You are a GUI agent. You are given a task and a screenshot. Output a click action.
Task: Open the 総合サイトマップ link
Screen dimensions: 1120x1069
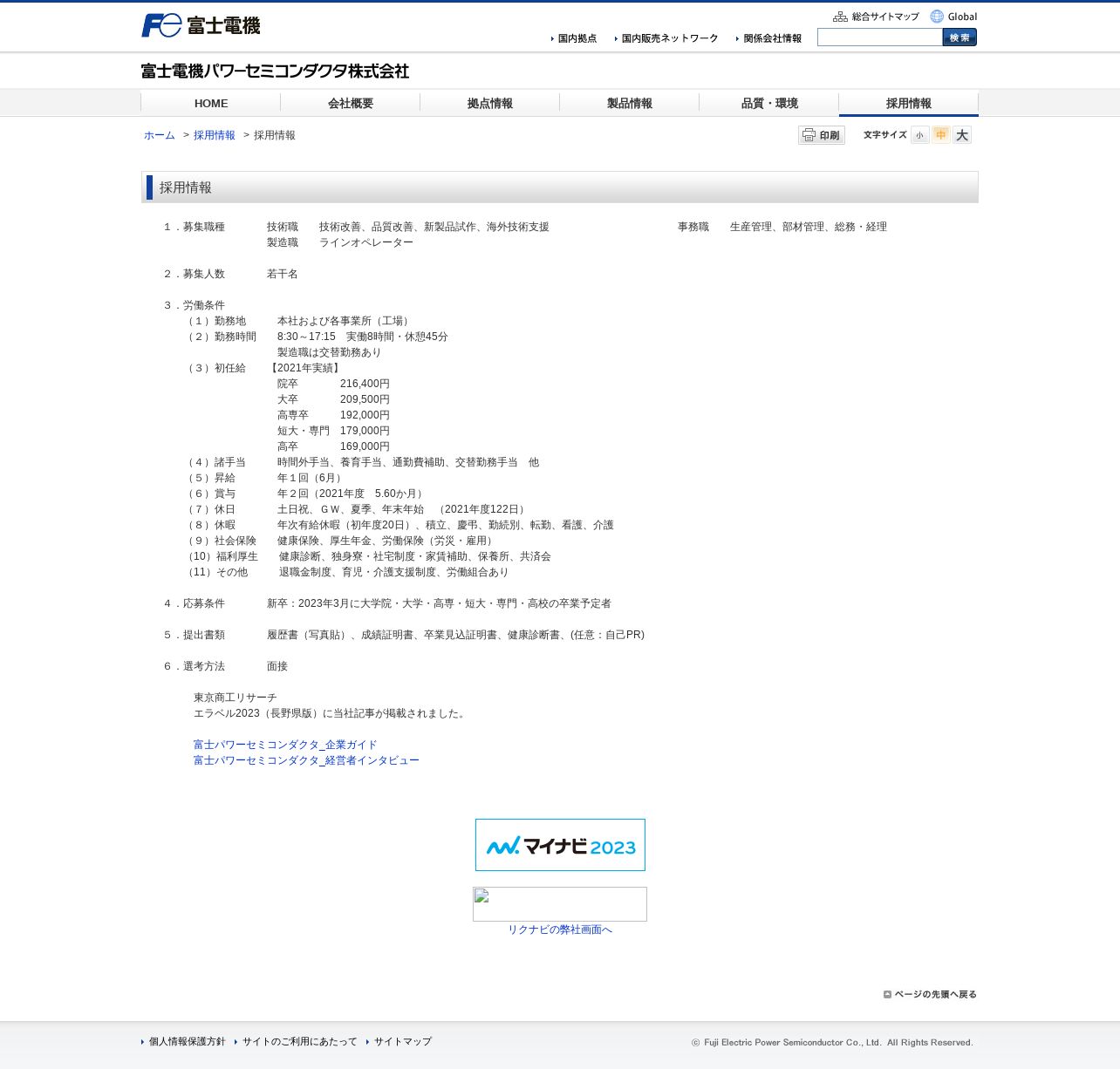click(x=877, y=17)
